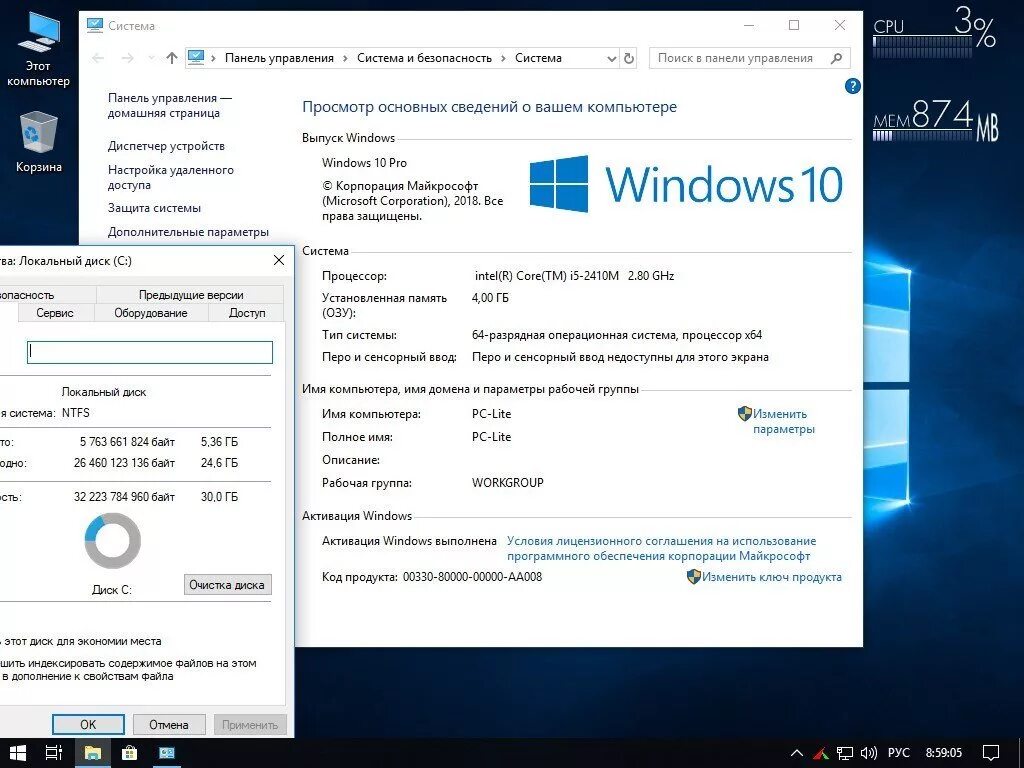Screen dimensions: 1024x768
Task: Click the Система breadcrumb
Action: click(538, 58)
